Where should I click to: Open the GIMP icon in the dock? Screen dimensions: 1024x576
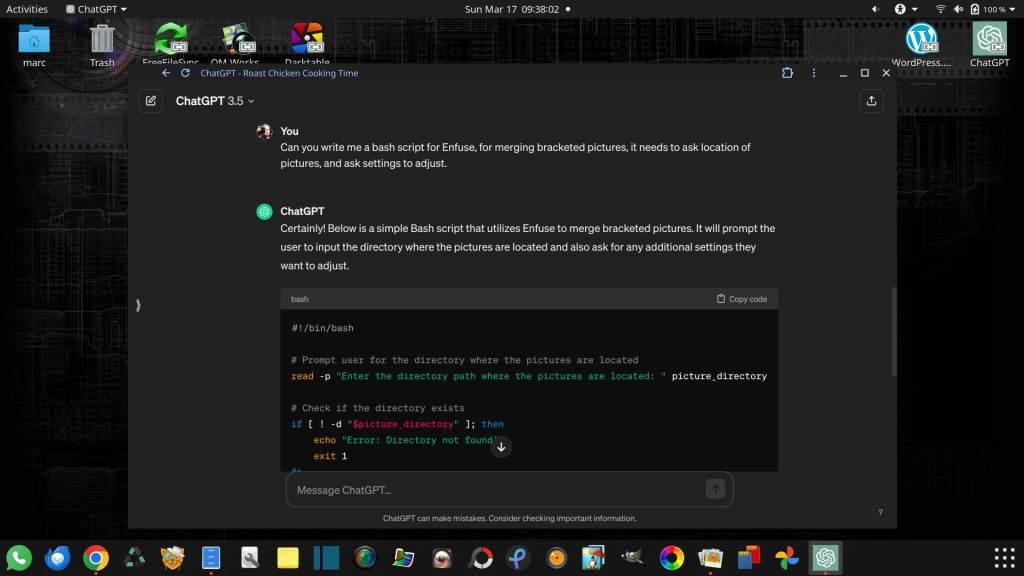click(x=633, y=558)
